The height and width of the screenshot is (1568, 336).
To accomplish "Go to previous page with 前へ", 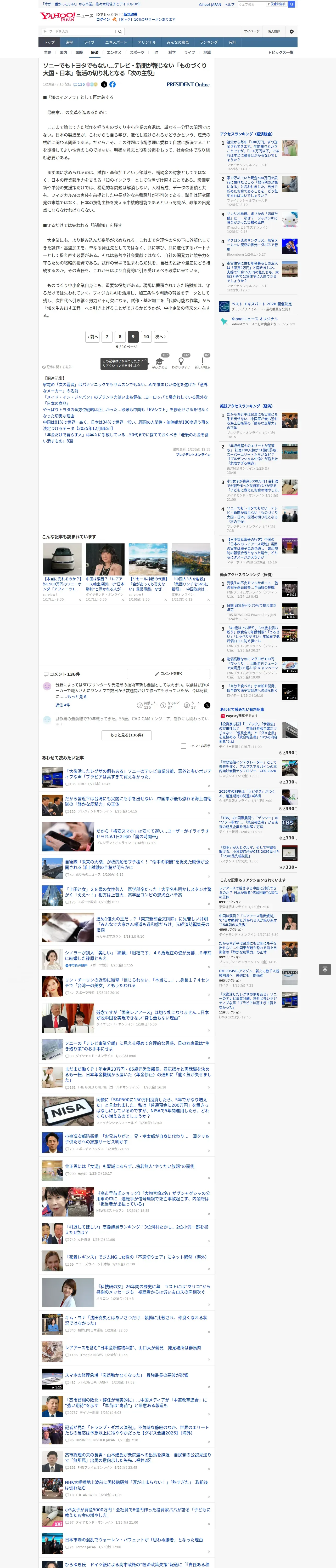I will coord(92,336).
